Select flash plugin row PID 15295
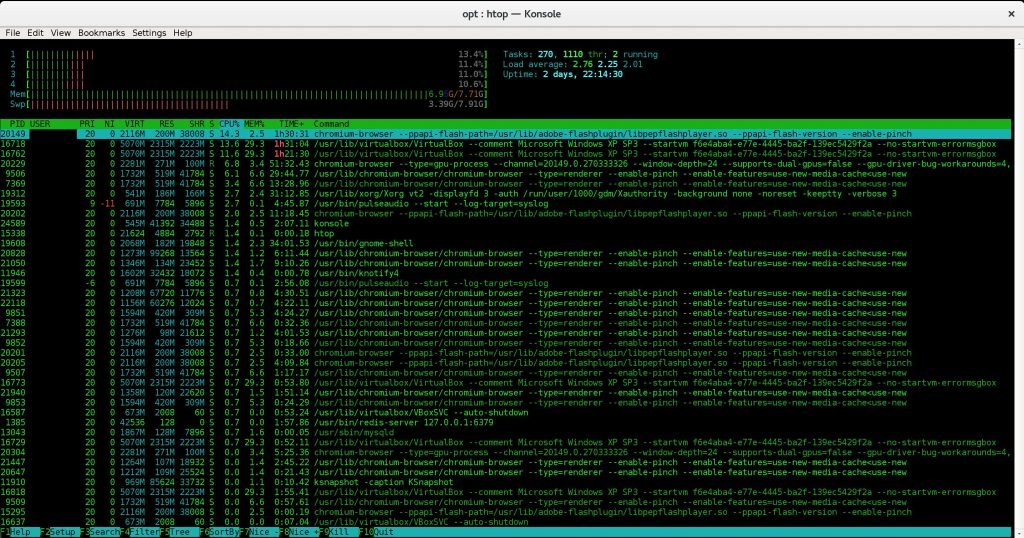This screenshot has width=1024, height=538. pos(505,512)
